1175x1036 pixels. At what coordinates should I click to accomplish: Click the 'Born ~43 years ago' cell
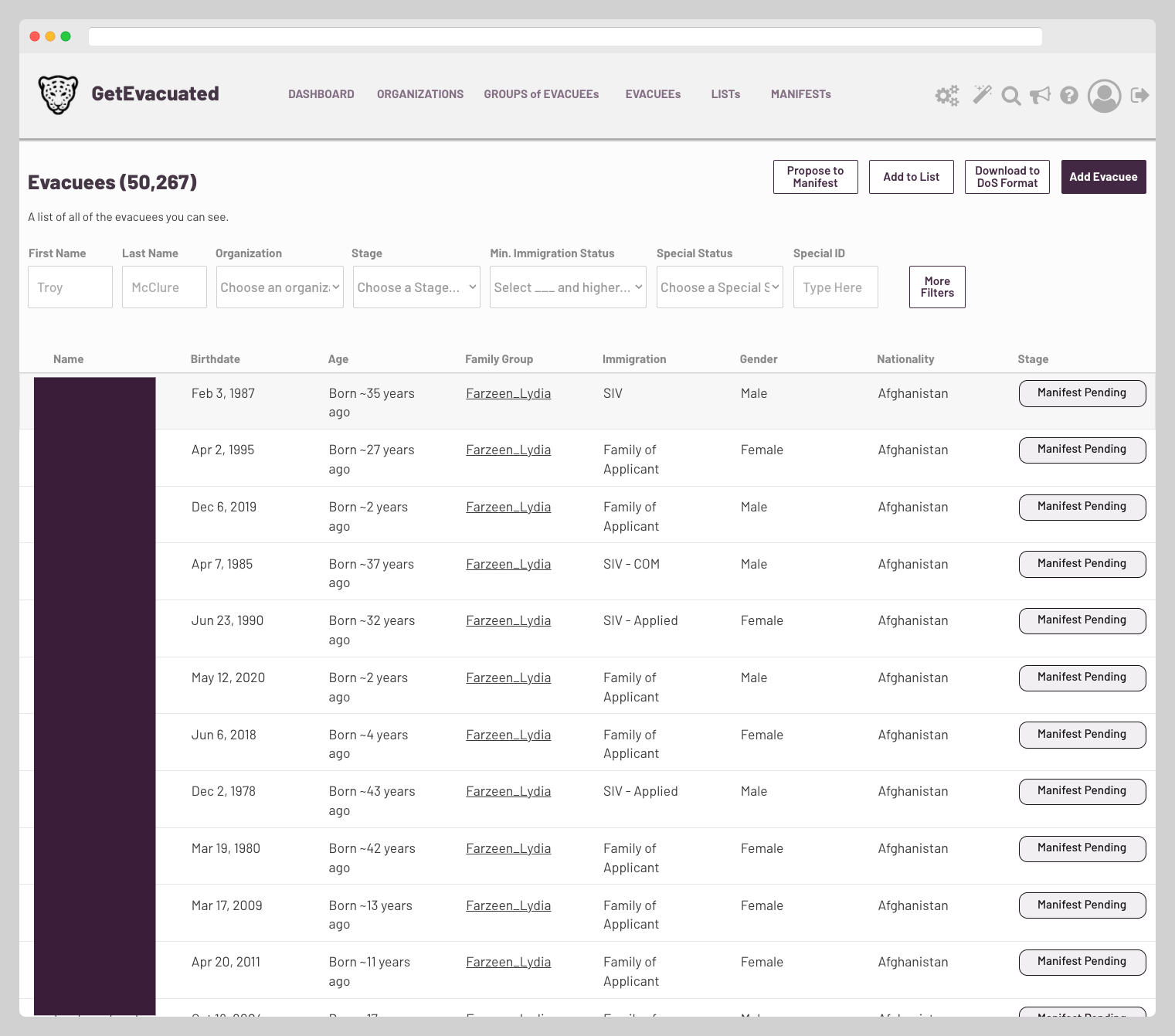372,801
